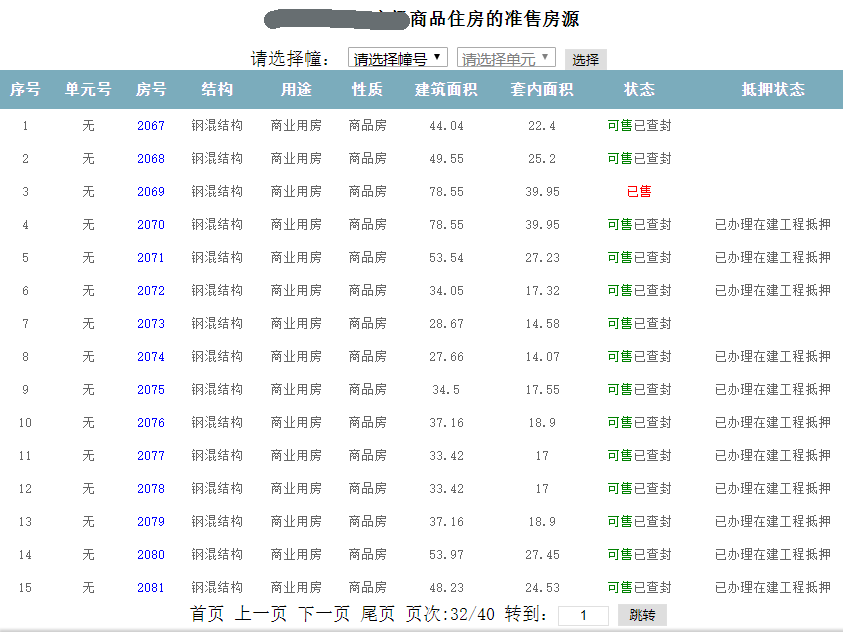Select building area value 53.54

(446, 258)
